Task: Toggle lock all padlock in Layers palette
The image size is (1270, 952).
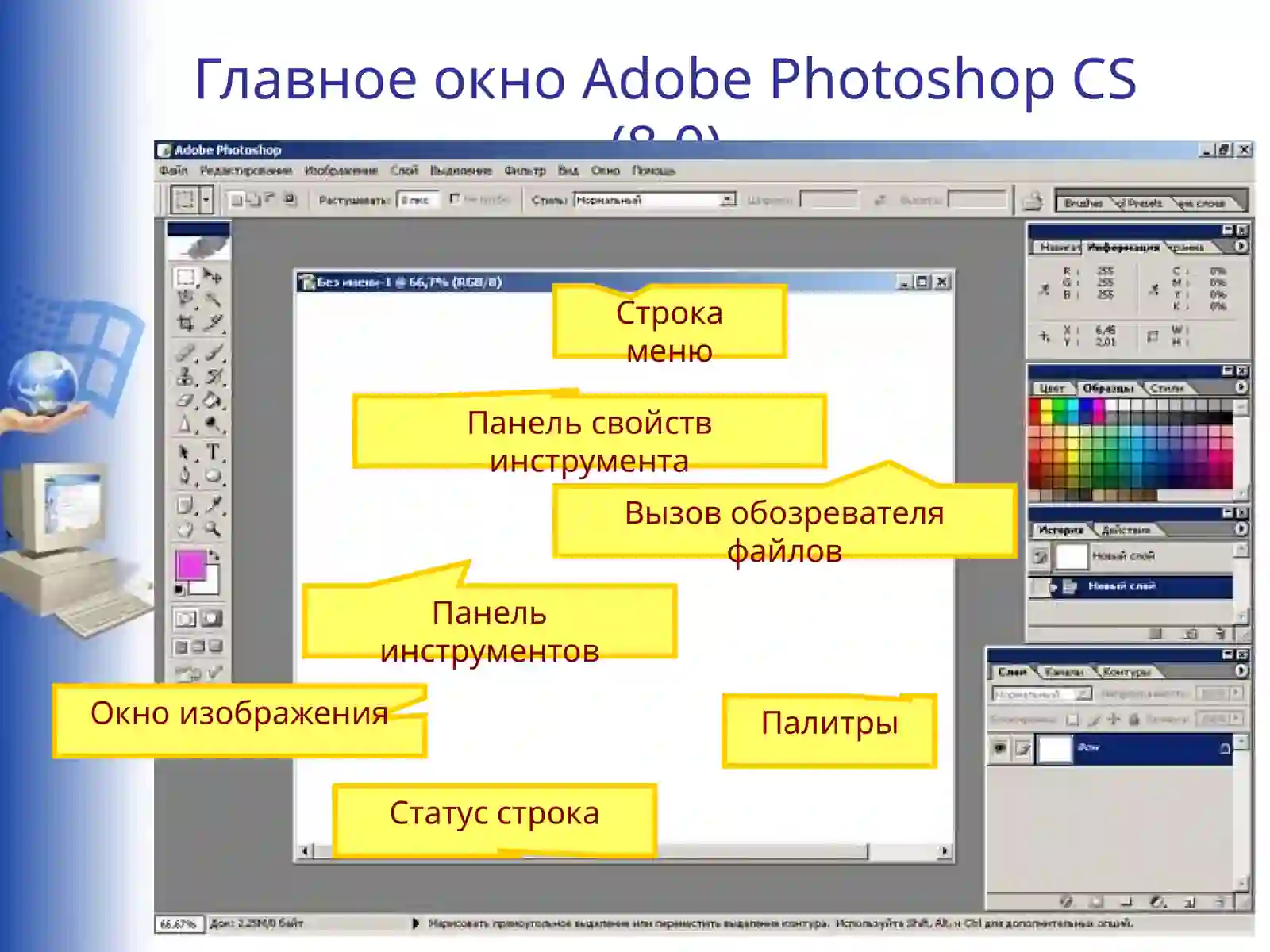Action: [x=1134, y=720]
